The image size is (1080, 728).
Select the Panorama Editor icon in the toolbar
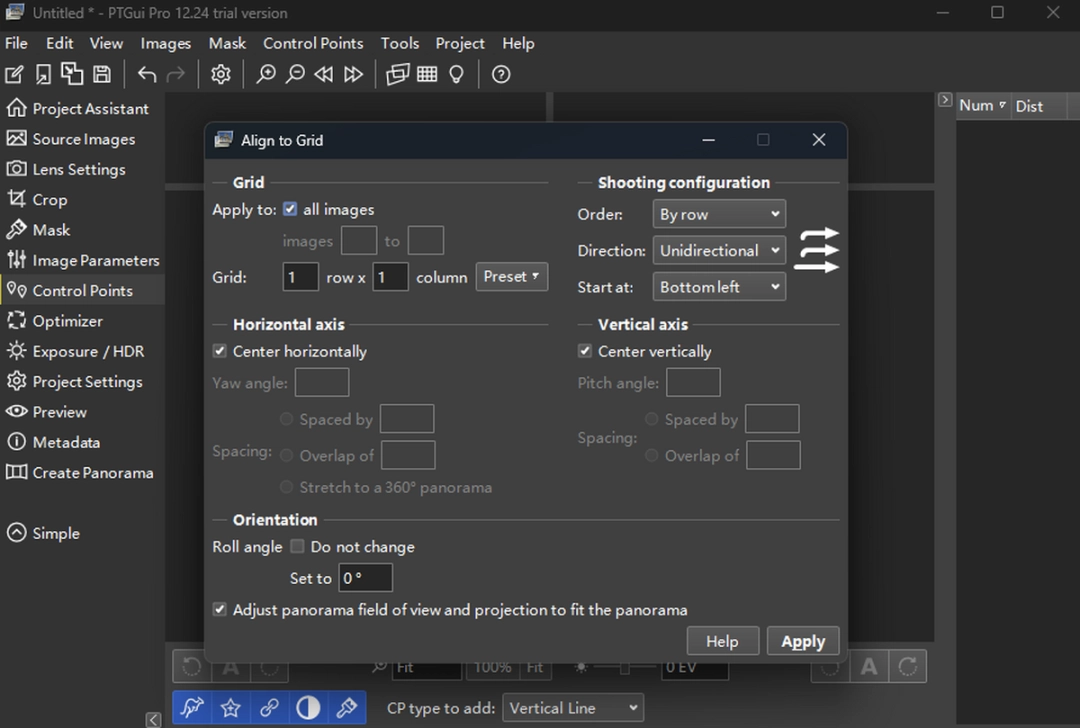[x=397, y=74]
